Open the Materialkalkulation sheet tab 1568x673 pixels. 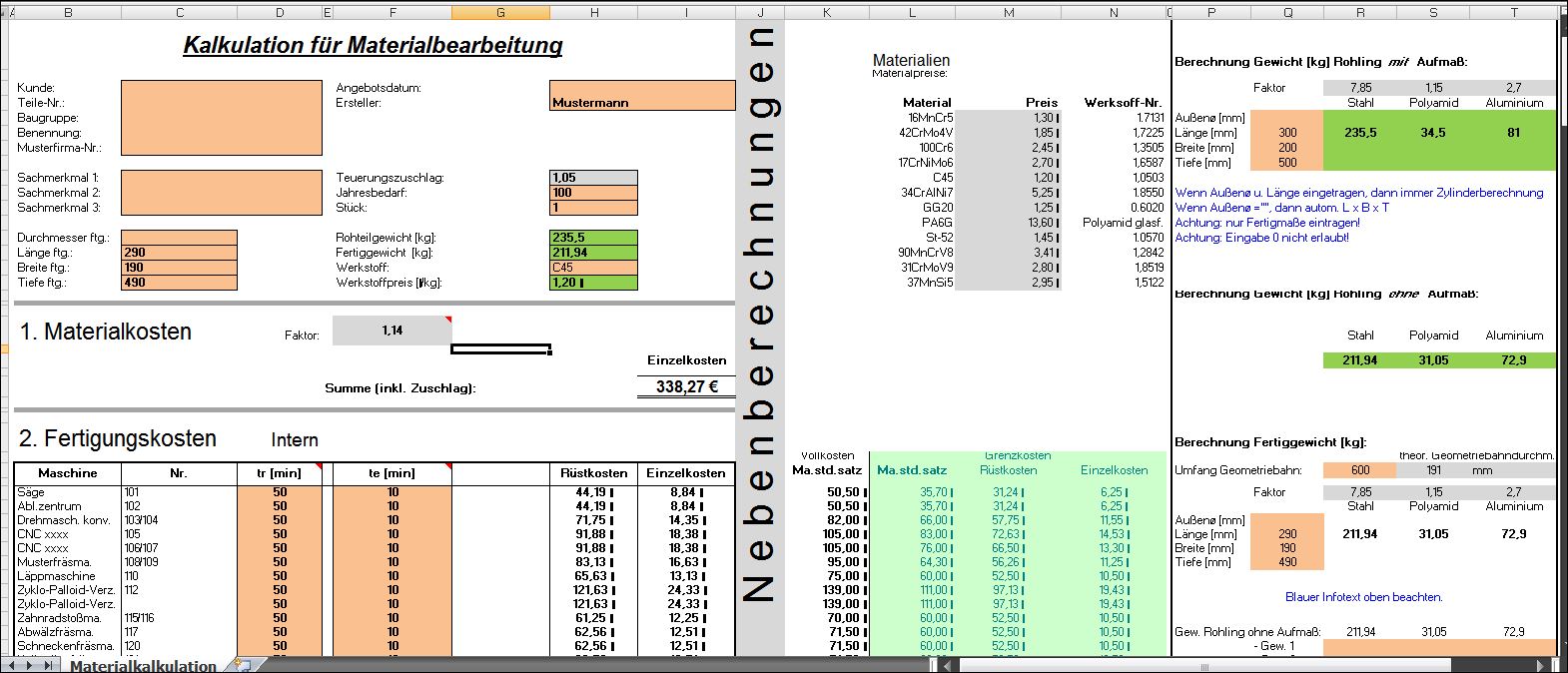coord(143,666)
